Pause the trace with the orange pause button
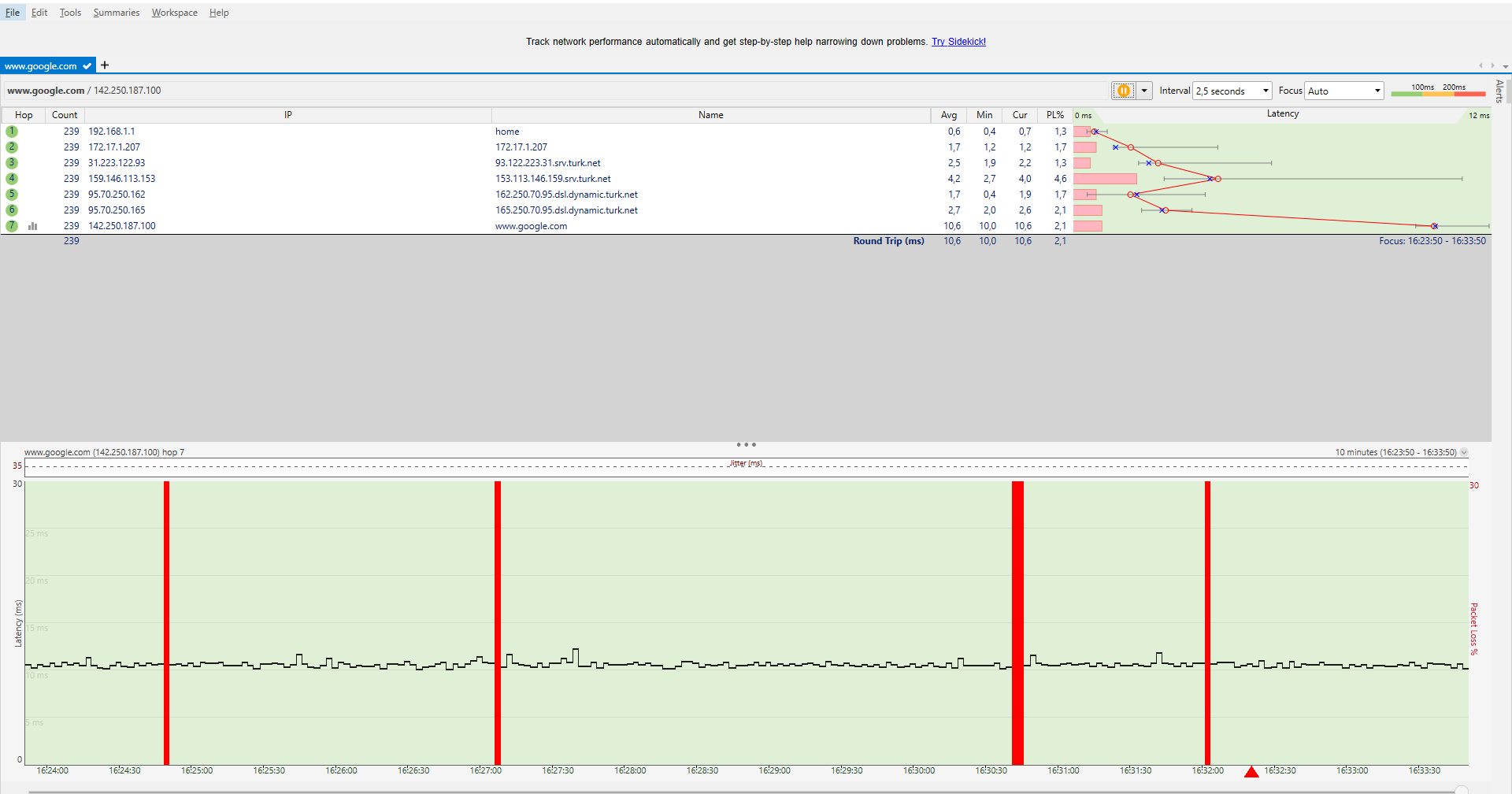This screenshot has width=1512, height=794. pos(1123,91)
